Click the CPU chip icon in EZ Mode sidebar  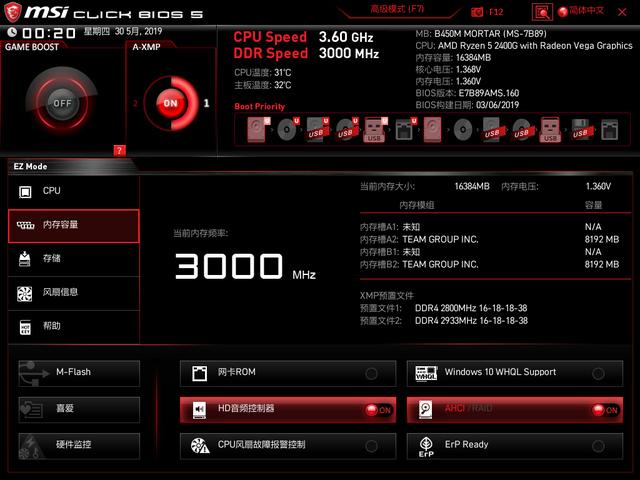tap(25, 191)
